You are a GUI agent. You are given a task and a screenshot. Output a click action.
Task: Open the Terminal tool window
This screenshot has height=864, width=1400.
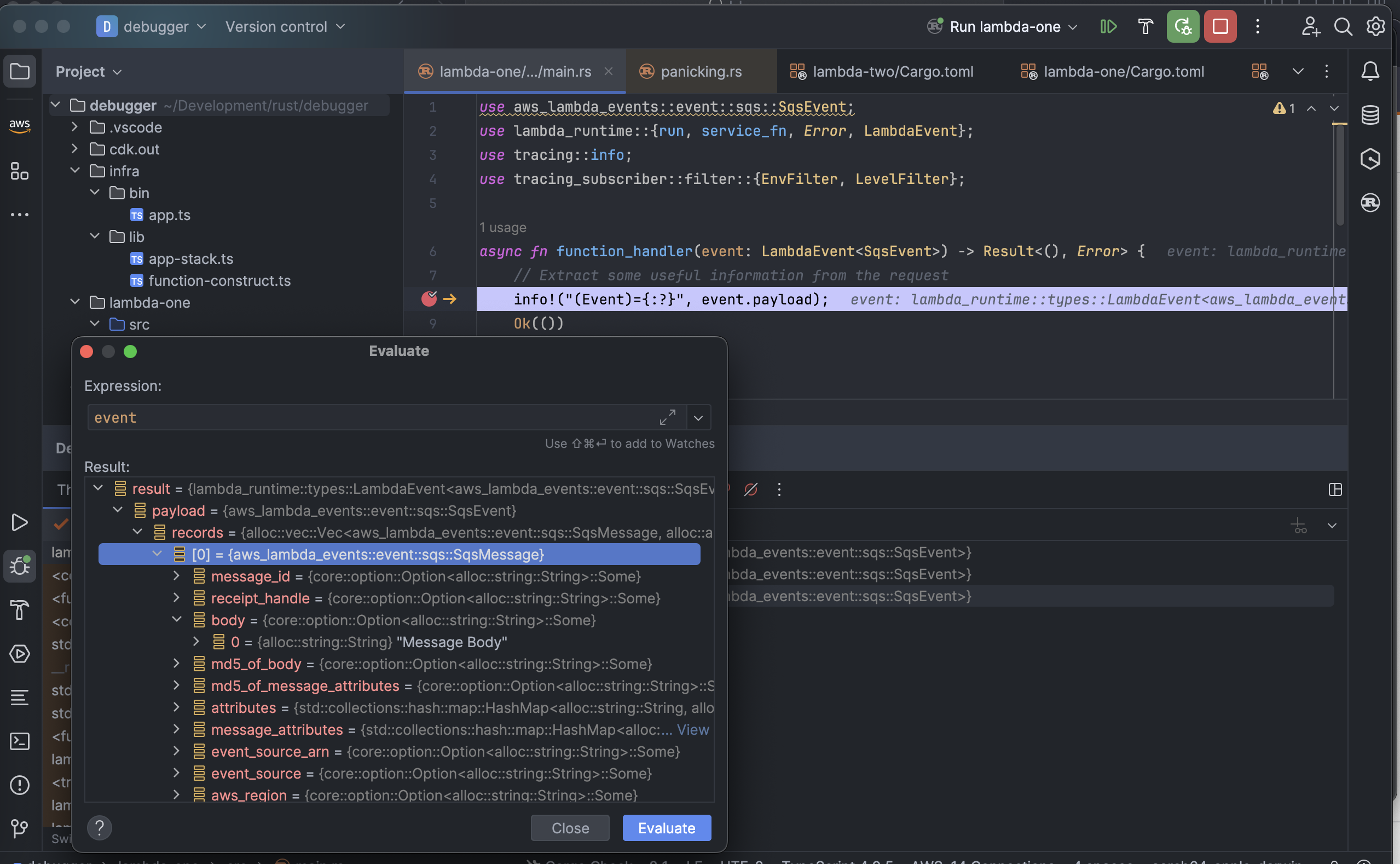coord(20,741)
